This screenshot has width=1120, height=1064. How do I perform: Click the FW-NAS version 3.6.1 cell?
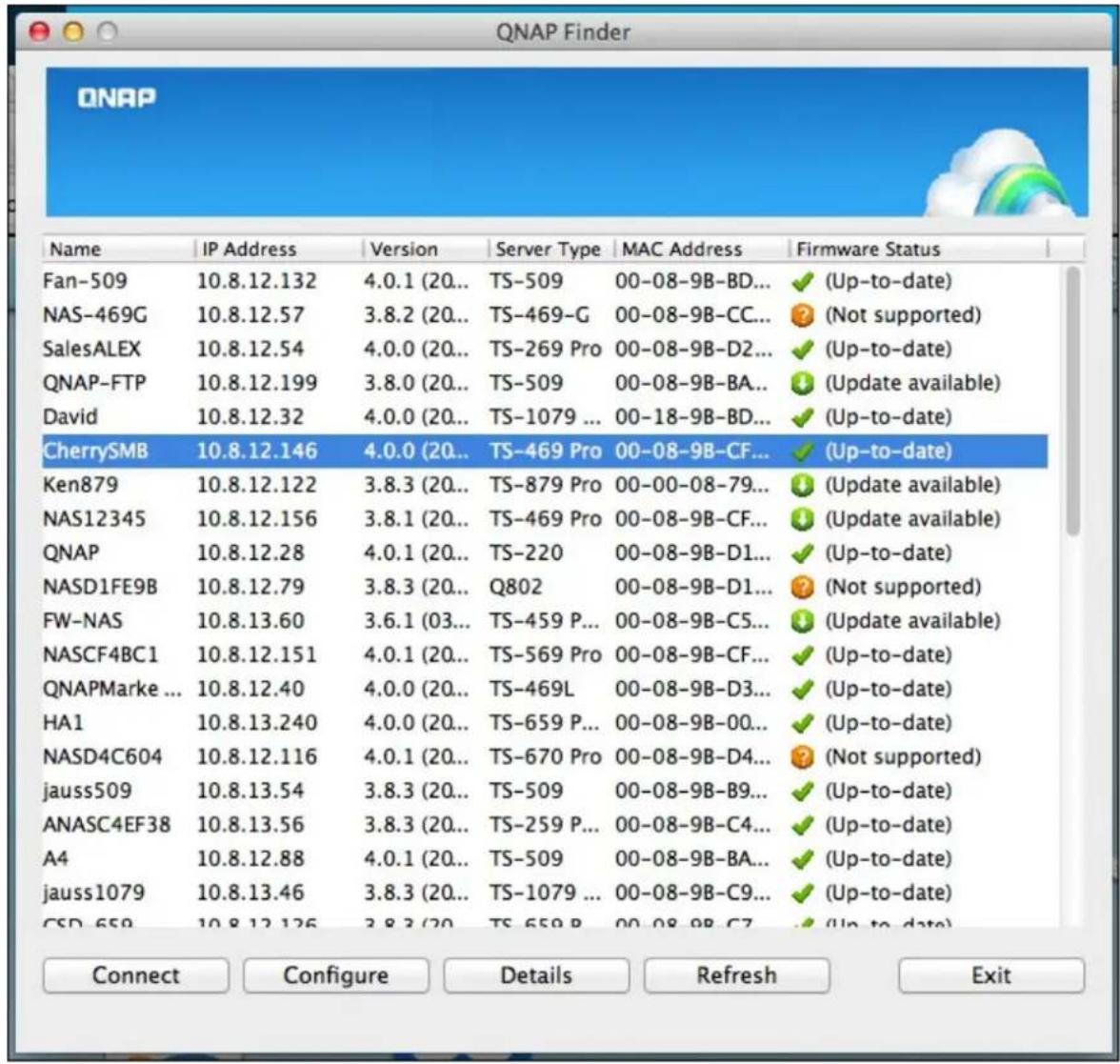(x=417, y=621)
